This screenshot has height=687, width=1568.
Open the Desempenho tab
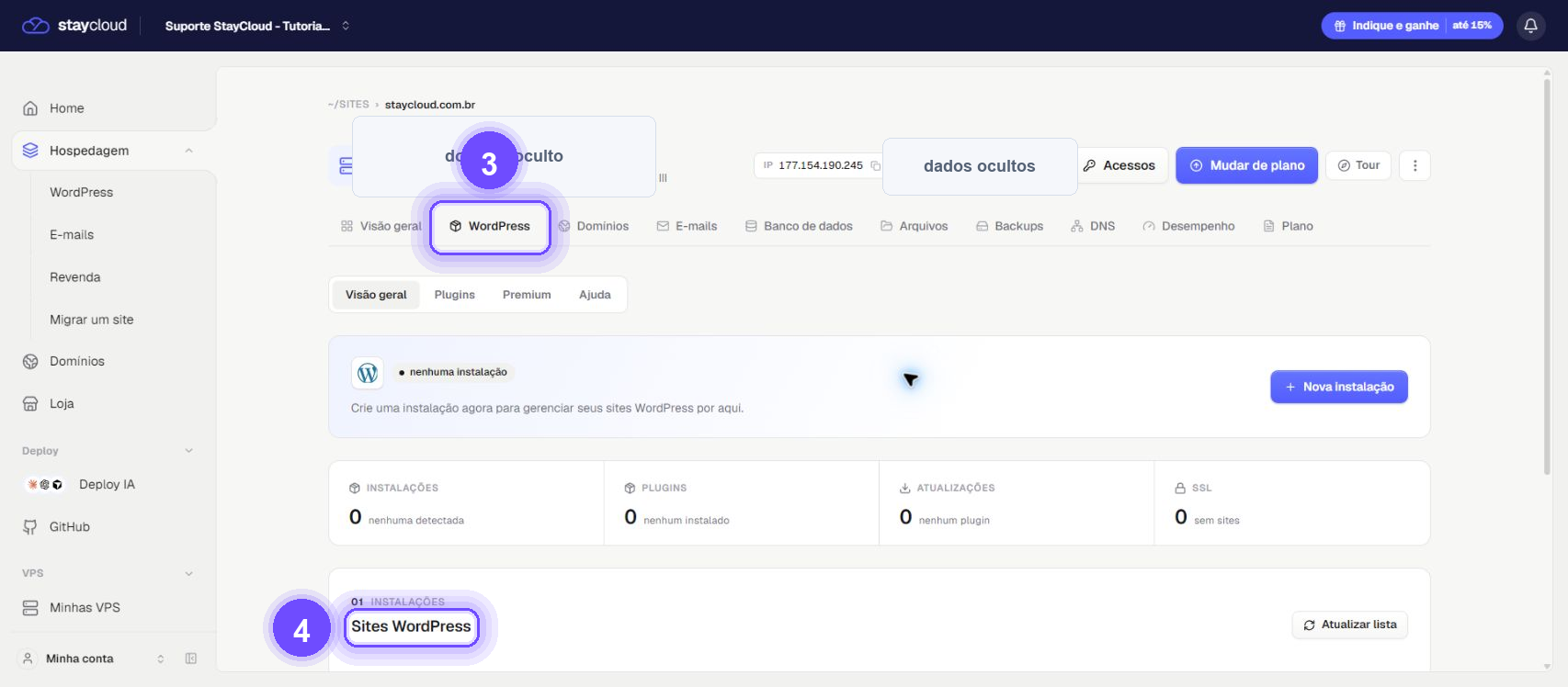(1188, 226)
